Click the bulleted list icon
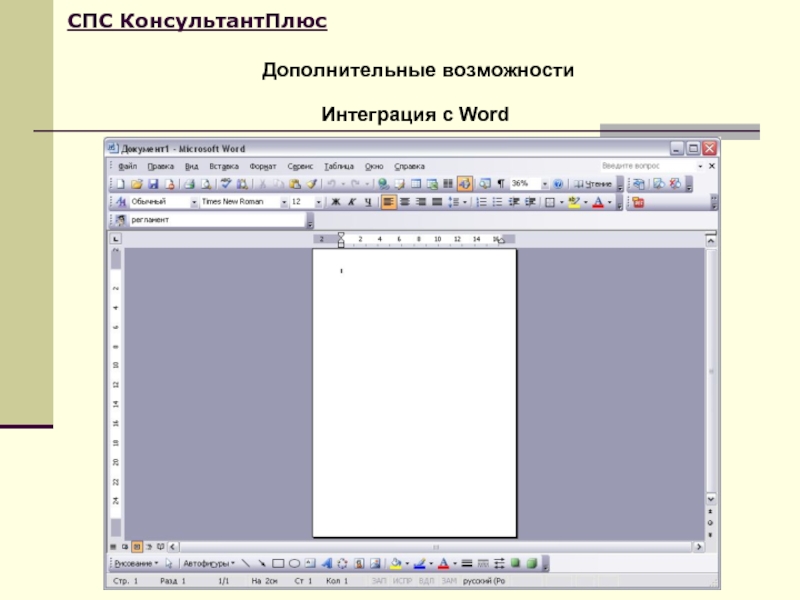 [497, 202]
